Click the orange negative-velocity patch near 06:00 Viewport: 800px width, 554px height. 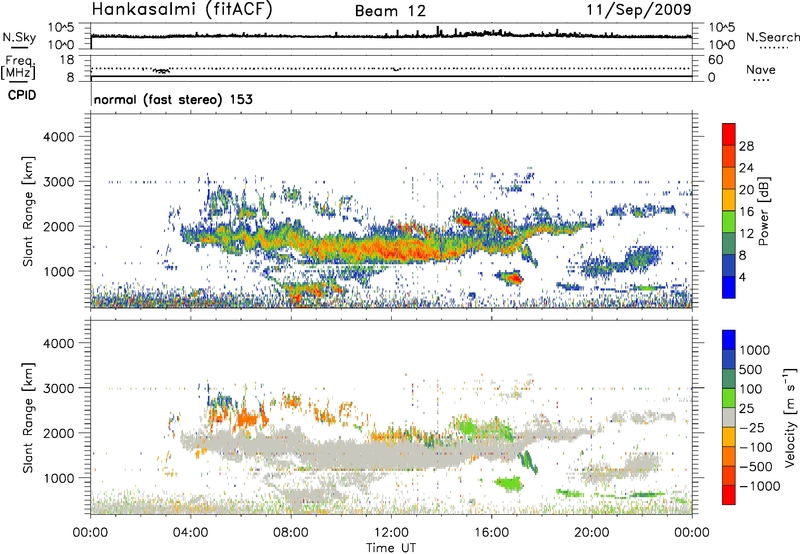point(246,418)
